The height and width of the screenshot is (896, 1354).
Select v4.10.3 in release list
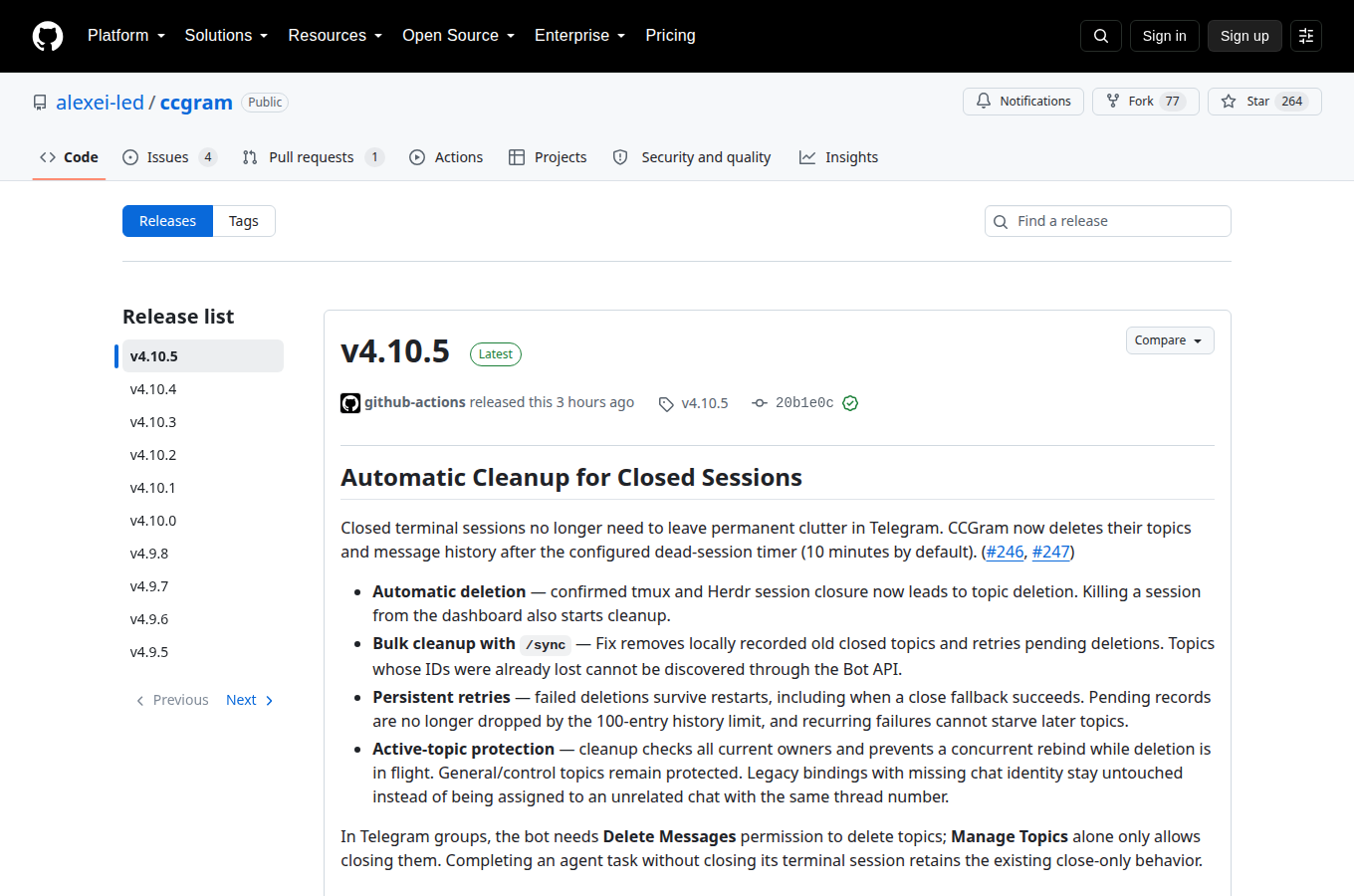(202, 422)
